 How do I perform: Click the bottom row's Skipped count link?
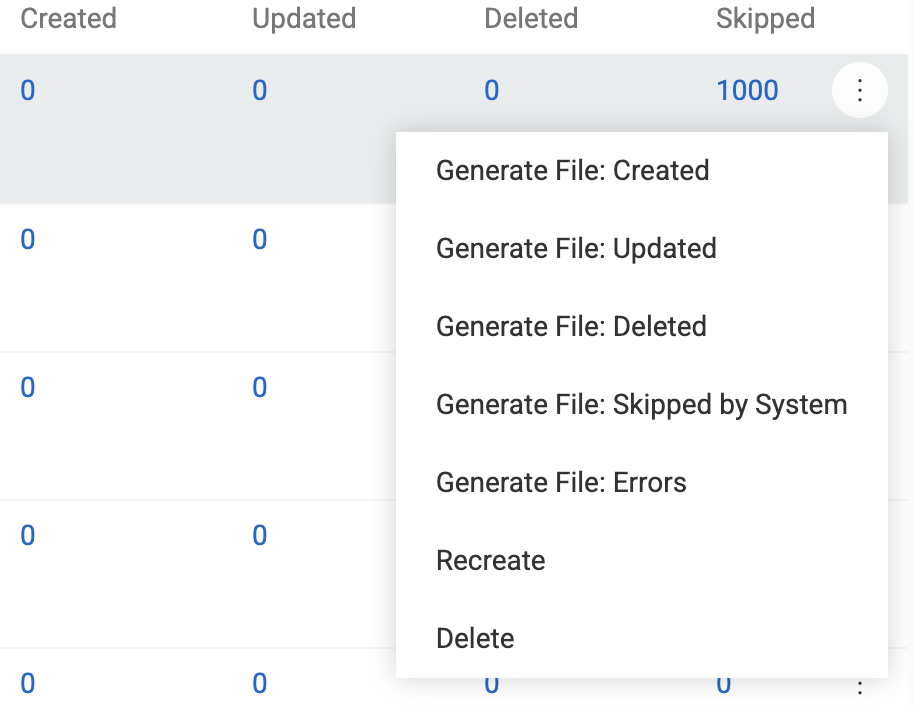[x=723, y=684]
